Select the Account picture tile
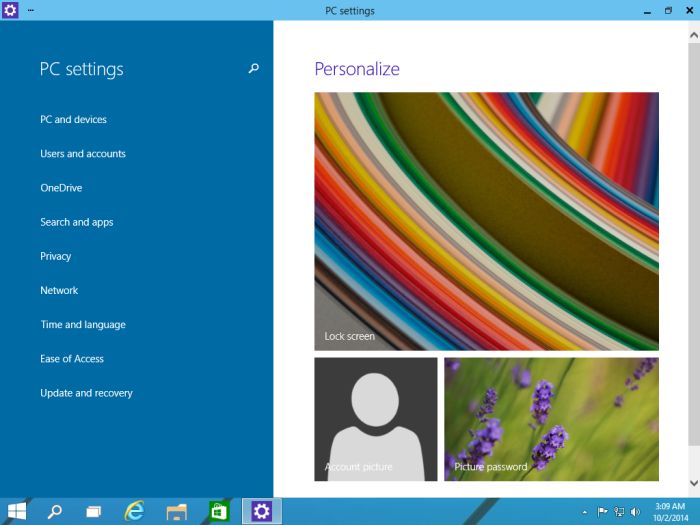Viewport: 700px width, 525px height. [375, 419]
